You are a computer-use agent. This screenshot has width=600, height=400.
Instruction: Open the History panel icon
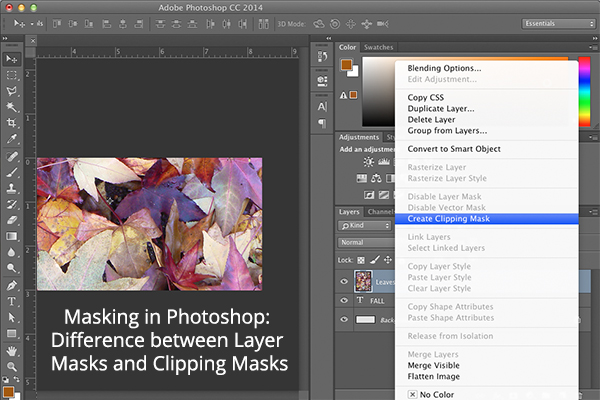click(x=322, y=57)
